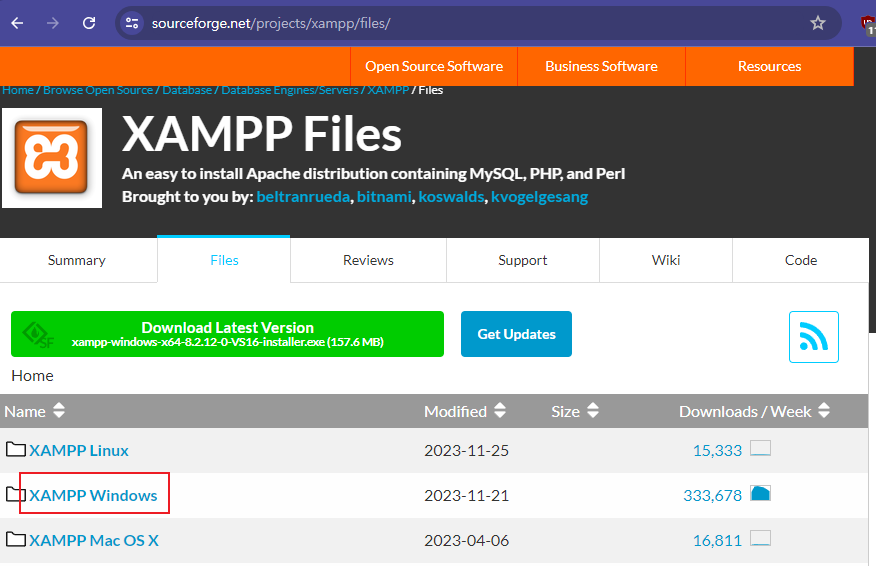Open the Open Source Software menu
The height and width of the screenshot is (566, 876).
[434, 66]
